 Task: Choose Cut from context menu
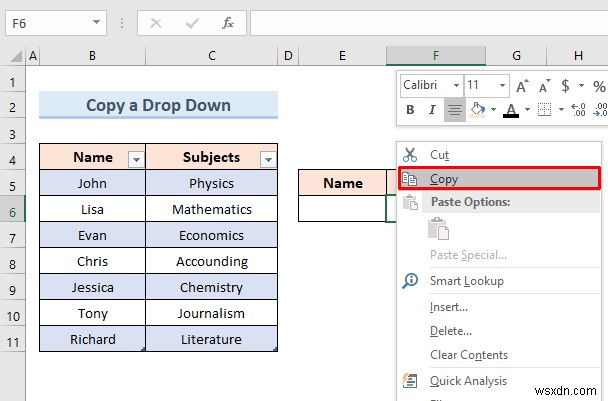click(x=499, y=155)
